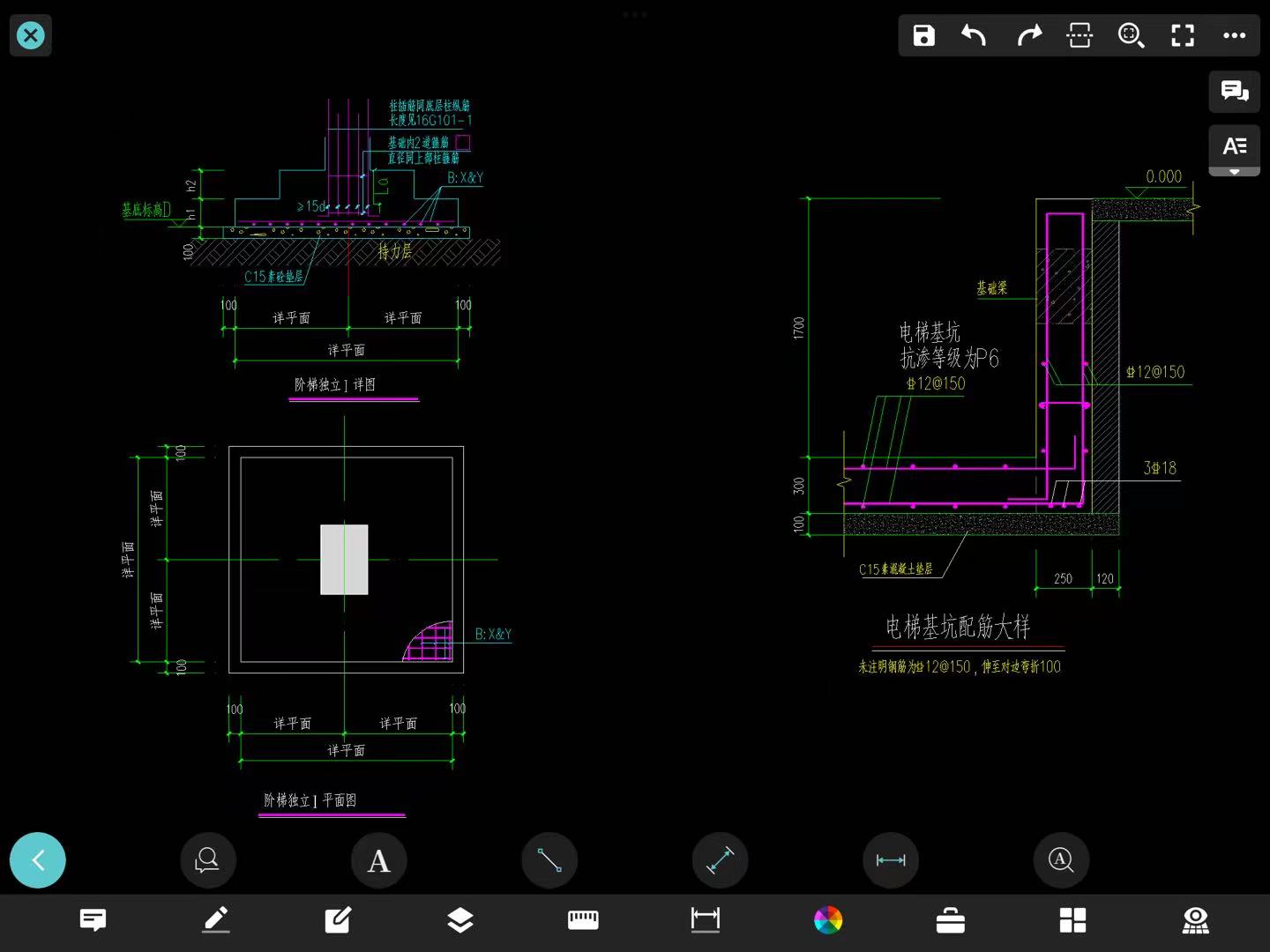Select the magenta rebar mesh hatch in plan
The width and height of the screenshot is (1270, 952).
[430, 642]
